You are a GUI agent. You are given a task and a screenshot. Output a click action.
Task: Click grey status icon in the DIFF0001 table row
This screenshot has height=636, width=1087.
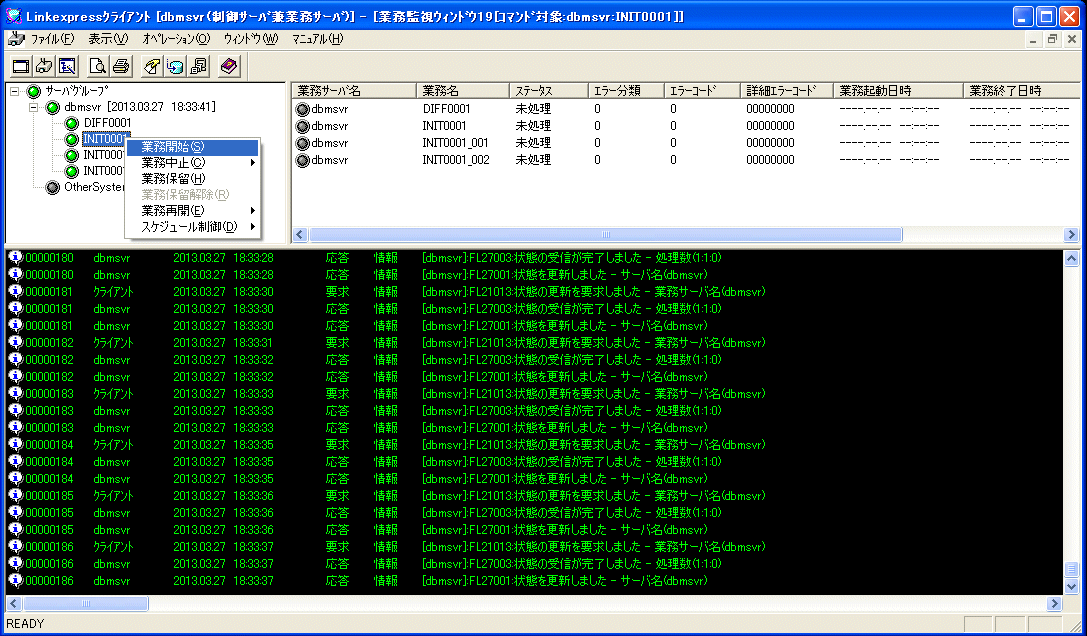tap(302, 109)
